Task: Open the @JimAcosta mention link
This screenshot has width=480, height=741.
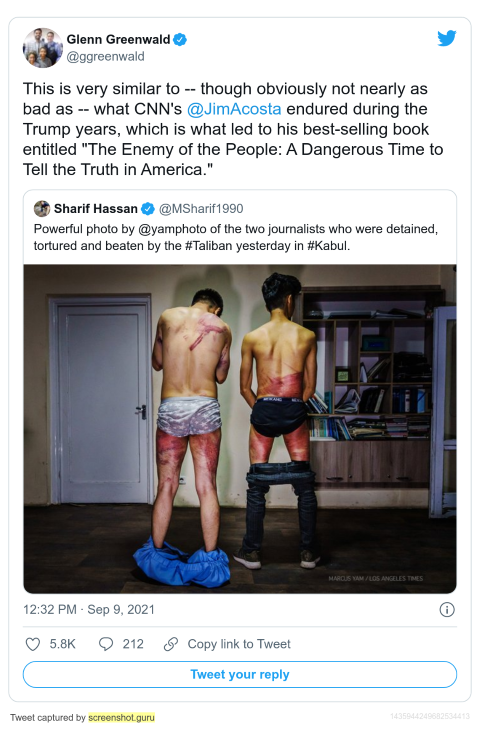Action: point(234,109)
